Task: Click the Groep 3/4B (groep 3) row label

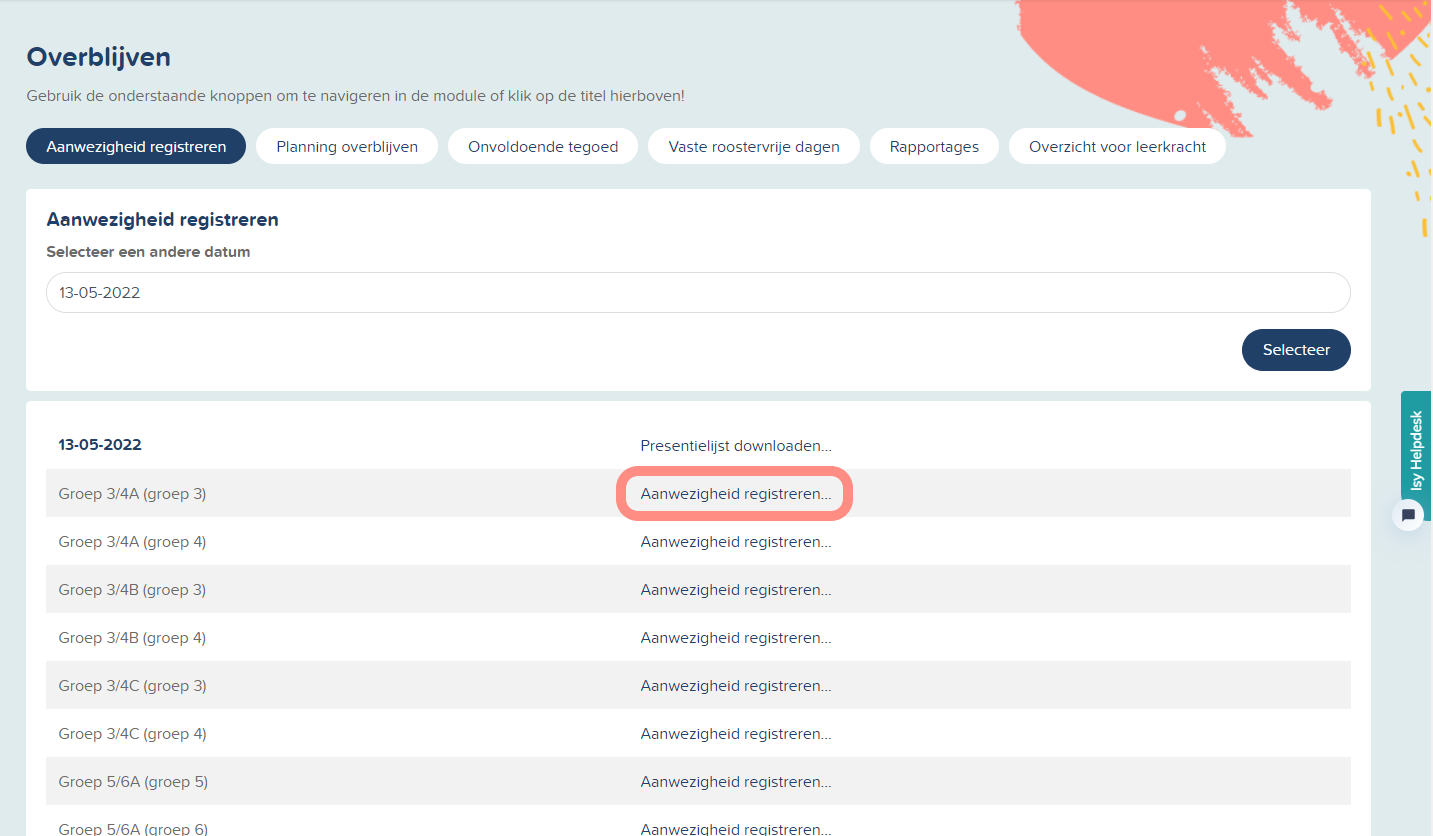Action: point(132,589)
